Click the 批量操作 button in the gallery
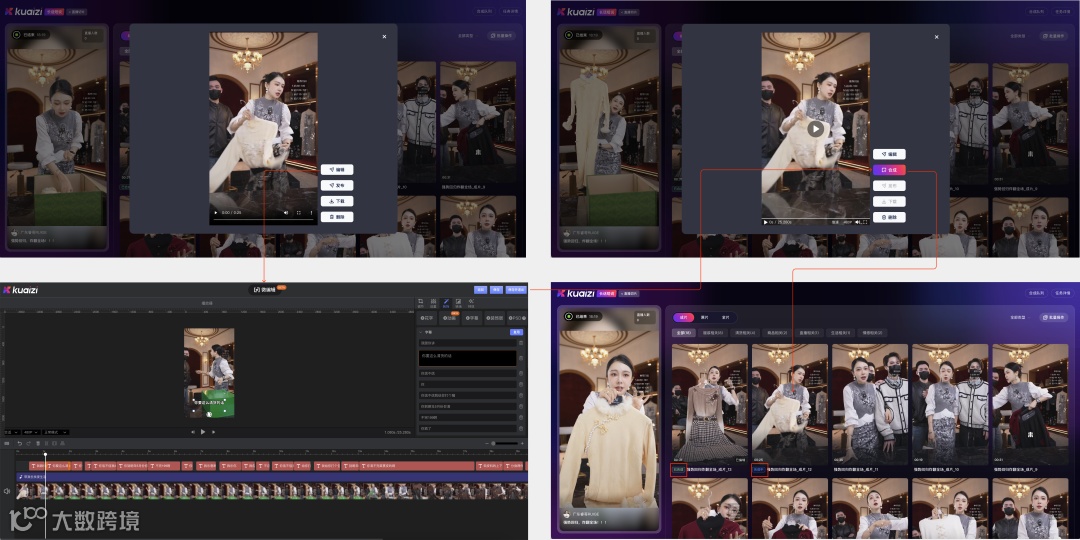This screenshot has height=540, width=1080. [x=1054, y=318]
